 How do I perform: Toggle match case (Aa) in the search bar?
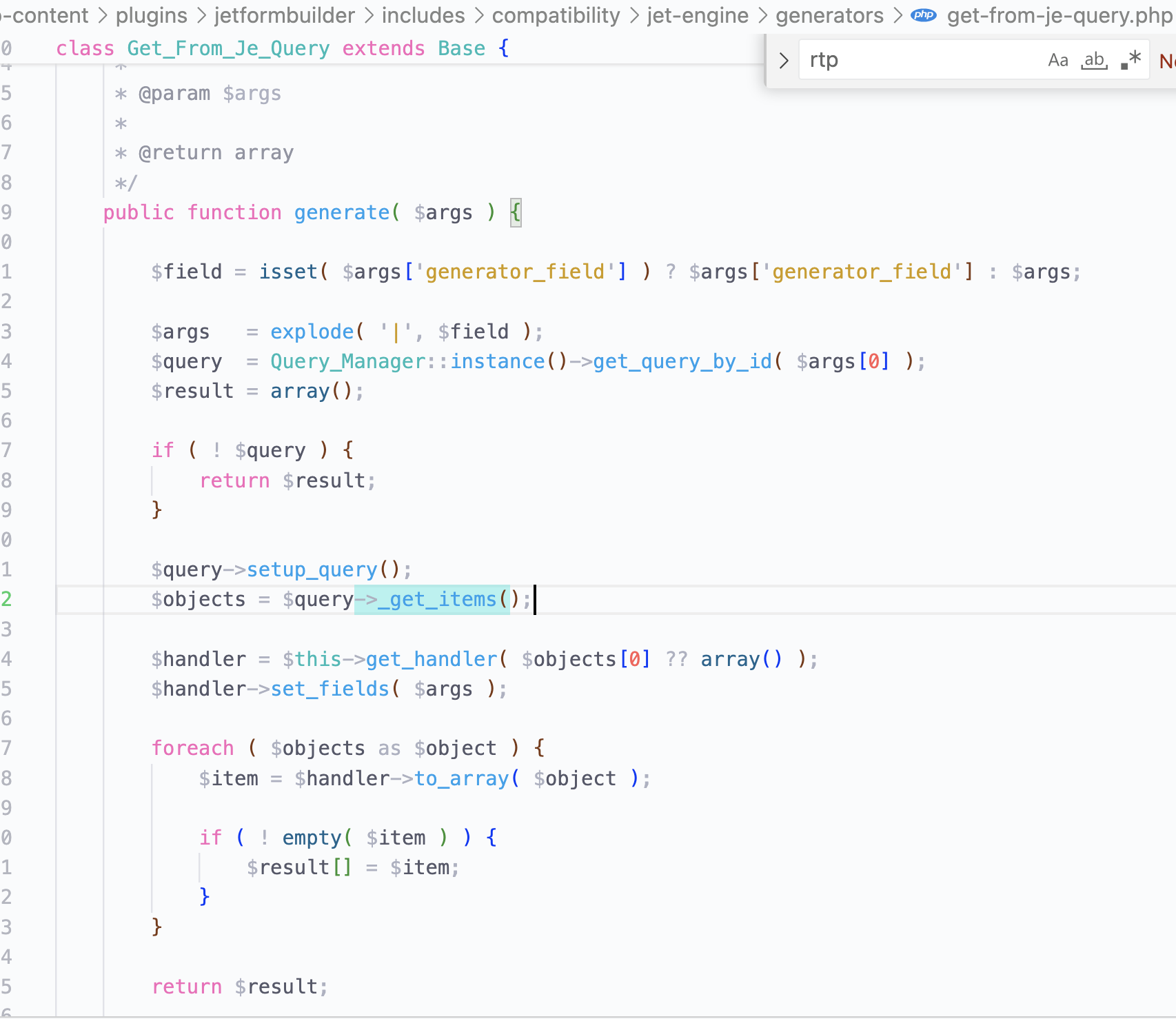point(1057,60)
